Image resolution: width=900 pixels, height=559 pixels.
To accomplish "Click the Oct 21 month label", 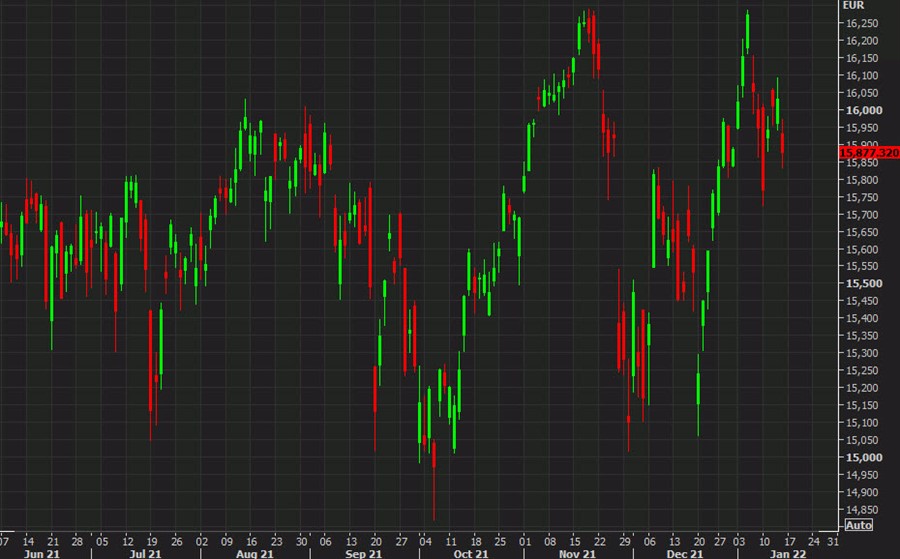I will pos(471,554).
